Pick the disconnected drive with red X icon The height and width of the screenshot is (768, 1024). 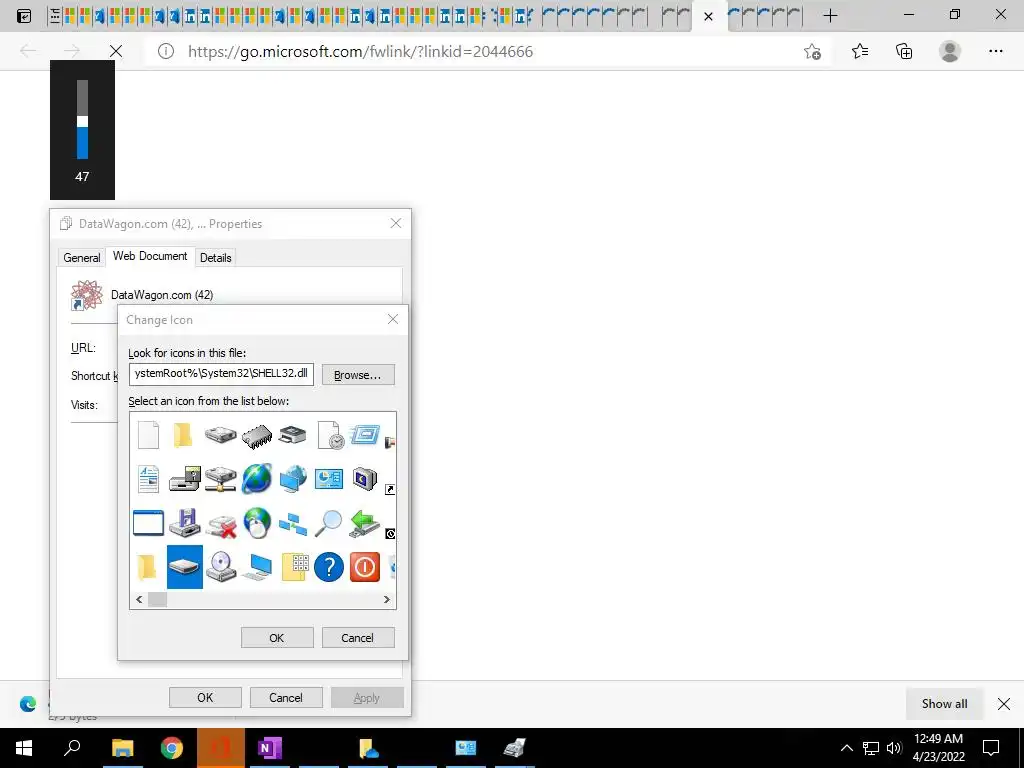(x=221, y=524)
